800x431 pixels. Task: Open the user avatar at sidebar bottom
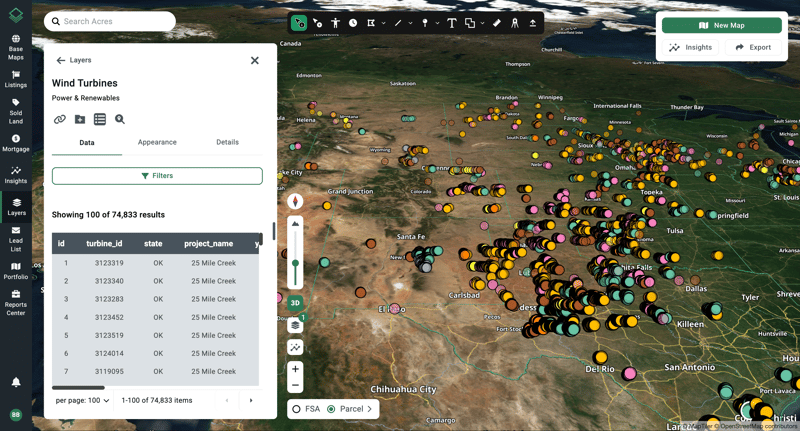click(16, 415)
